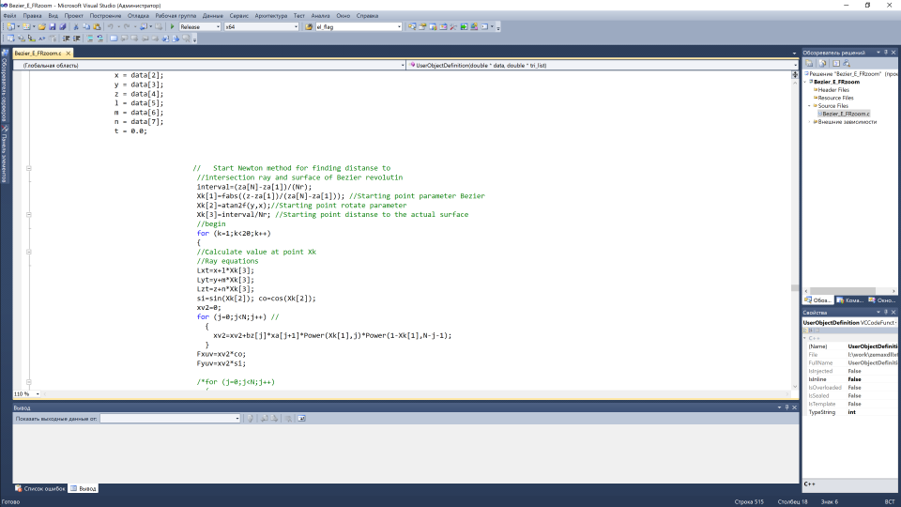Image resolution: width=901 pixels, height=507 pixels.
Task: Open the Команды tab under Solution Explorer
Action: pos(850,301)
